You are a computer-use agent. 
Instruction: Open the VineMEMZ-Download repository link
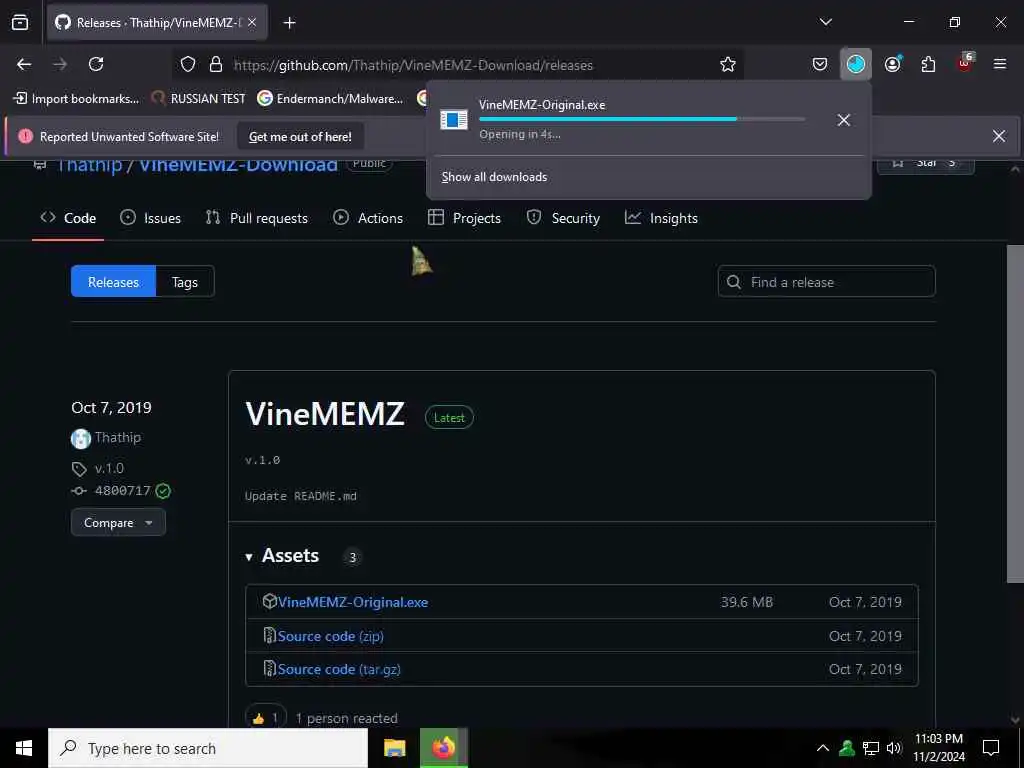238,165
